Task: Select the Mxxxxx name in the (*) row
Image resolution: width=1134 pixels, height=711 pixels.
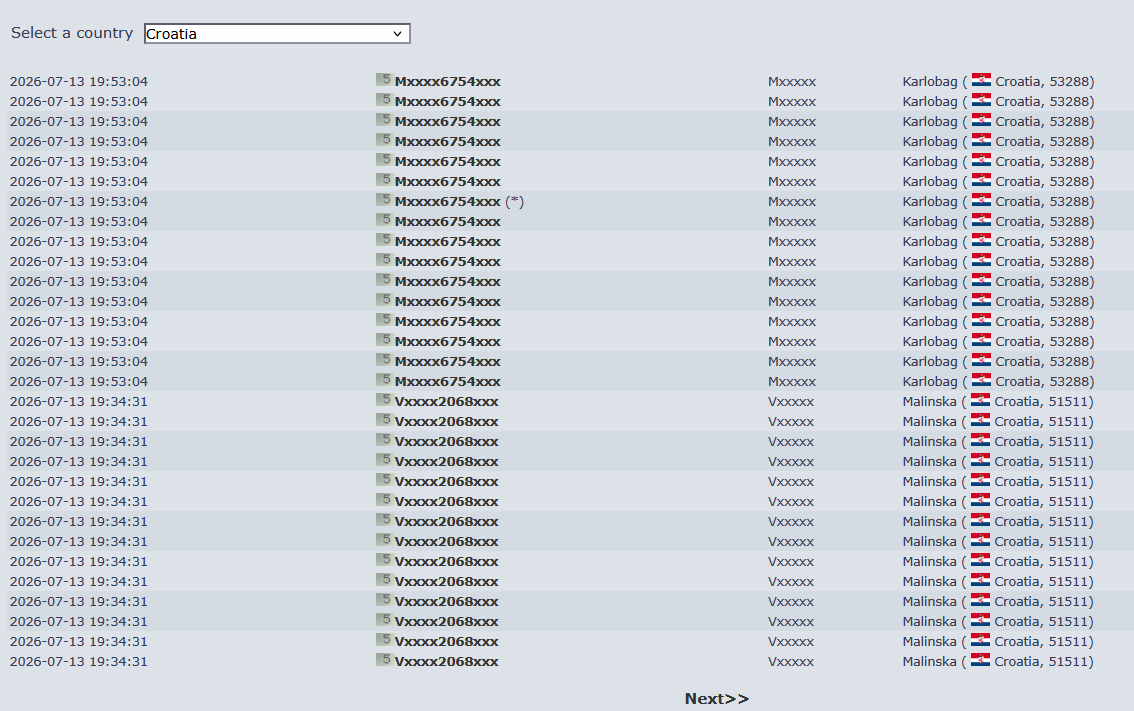Action: tap(792, 202)
